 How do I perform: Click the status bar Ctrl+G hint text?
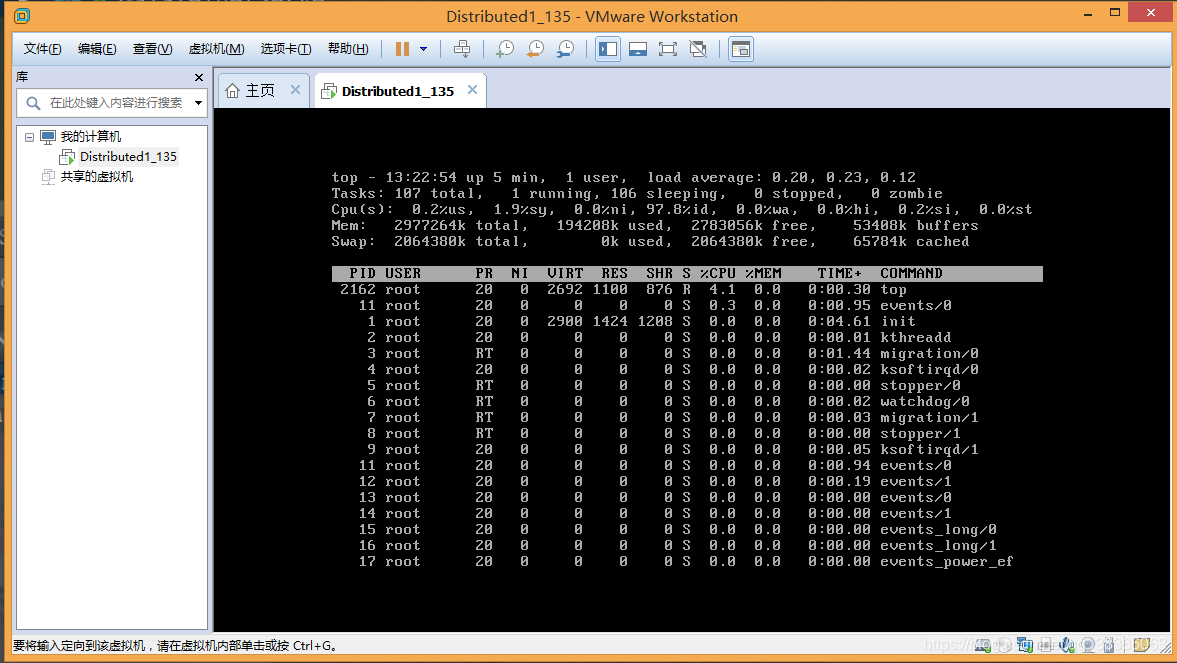click(x=174, y=646)
